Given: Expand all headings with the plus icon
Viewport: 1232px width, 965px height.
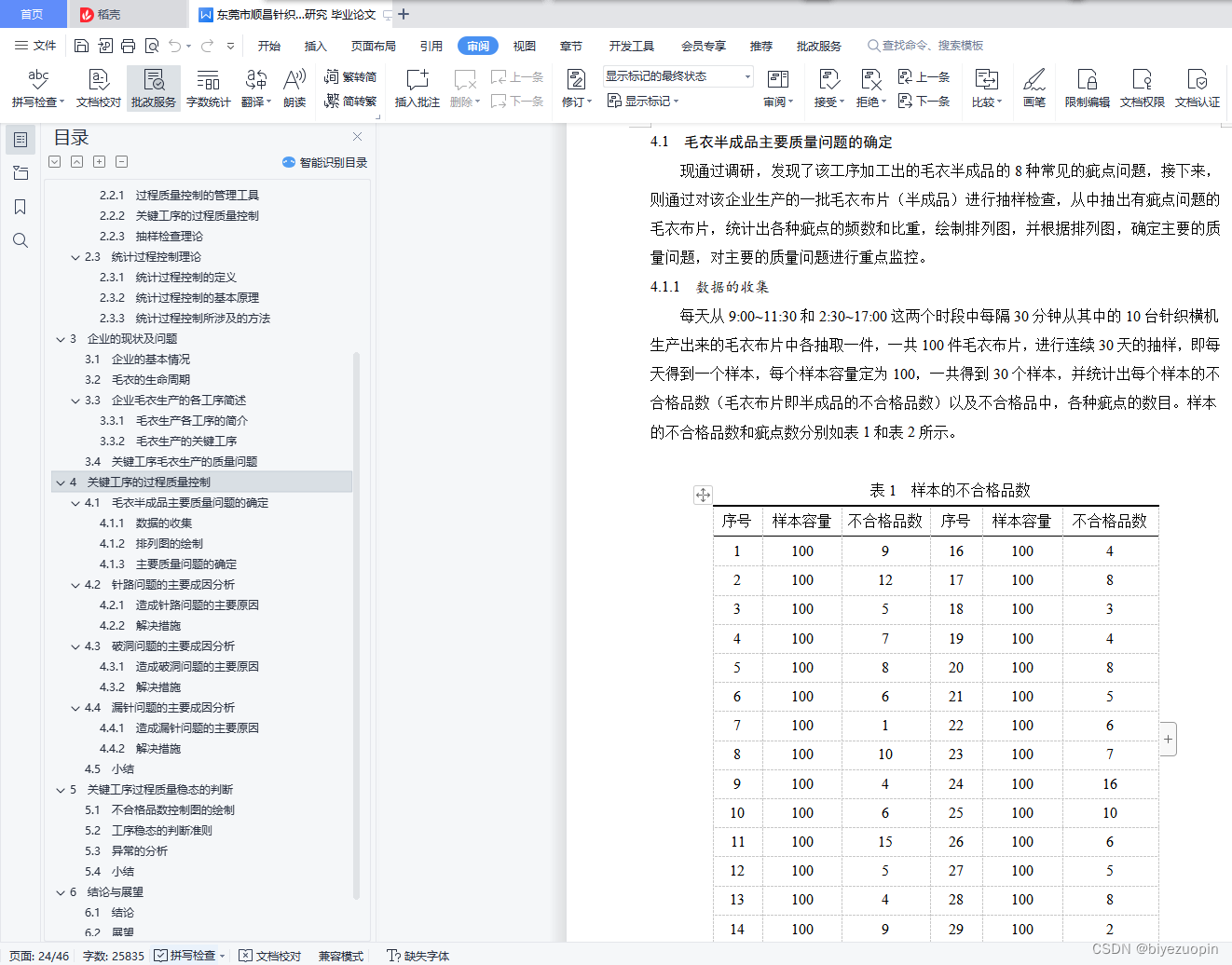Looking at the screenshot, I should (x=100, y=162).
